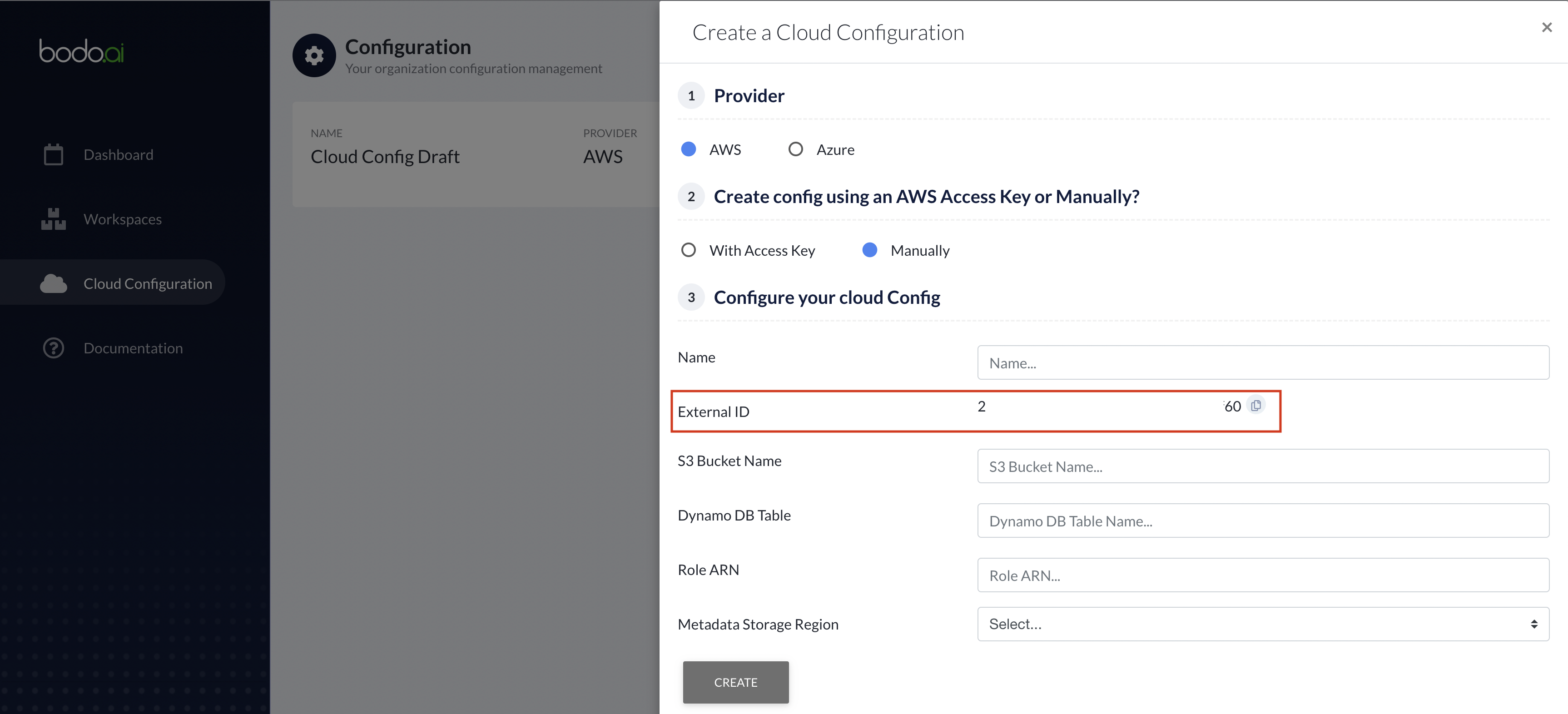
Task: Open the Metadata Storage Region dropdown
Action: [x=1263, y=624]
